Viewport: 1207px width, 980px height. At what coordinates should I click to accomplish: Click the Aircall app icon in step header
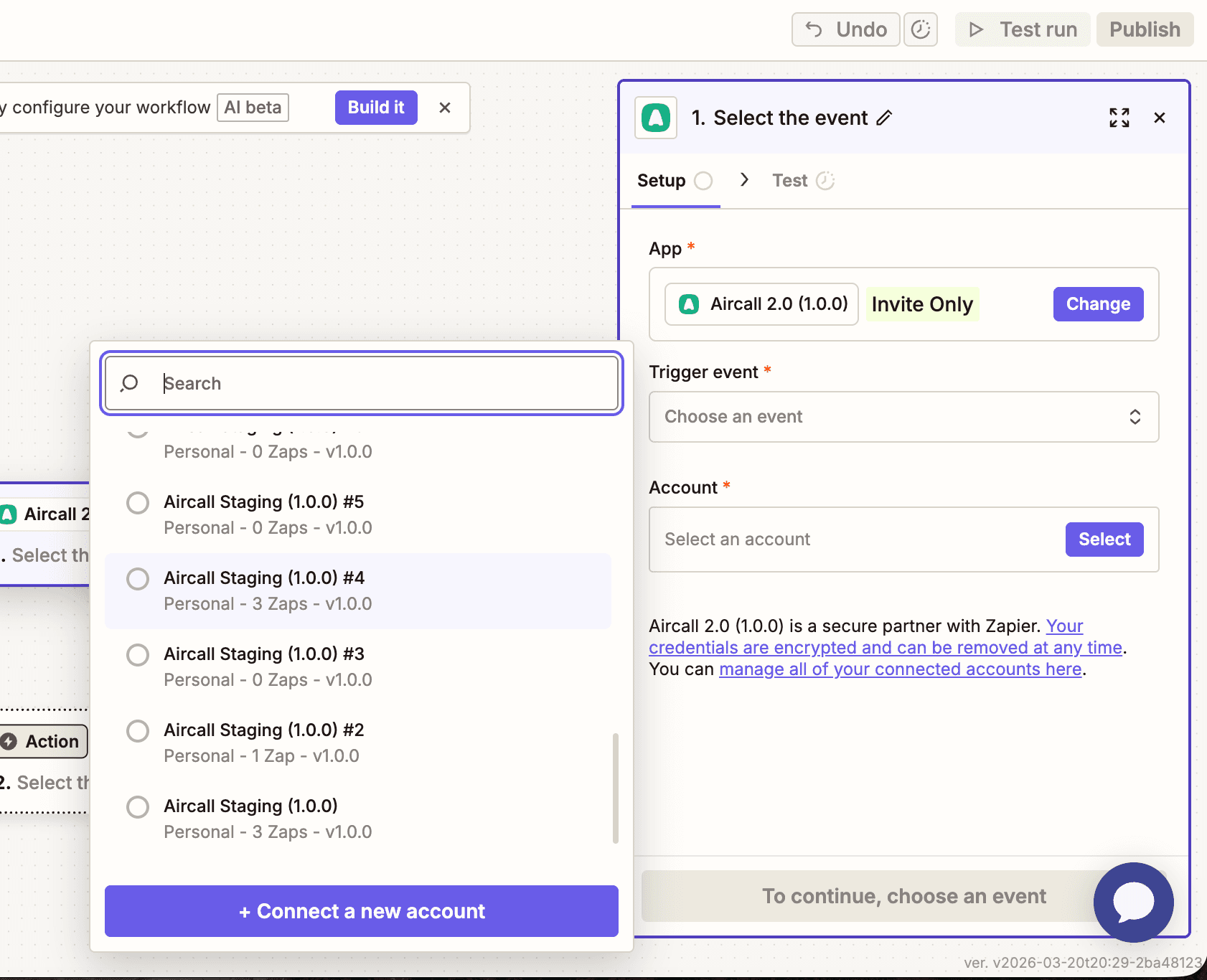655,118
